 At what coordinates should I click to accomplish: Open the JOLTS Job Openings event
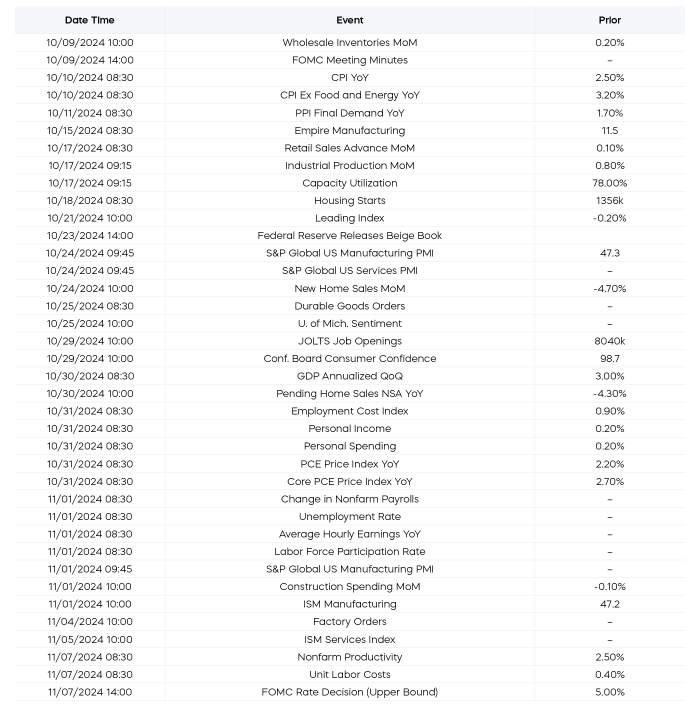[x=350, y=341]
